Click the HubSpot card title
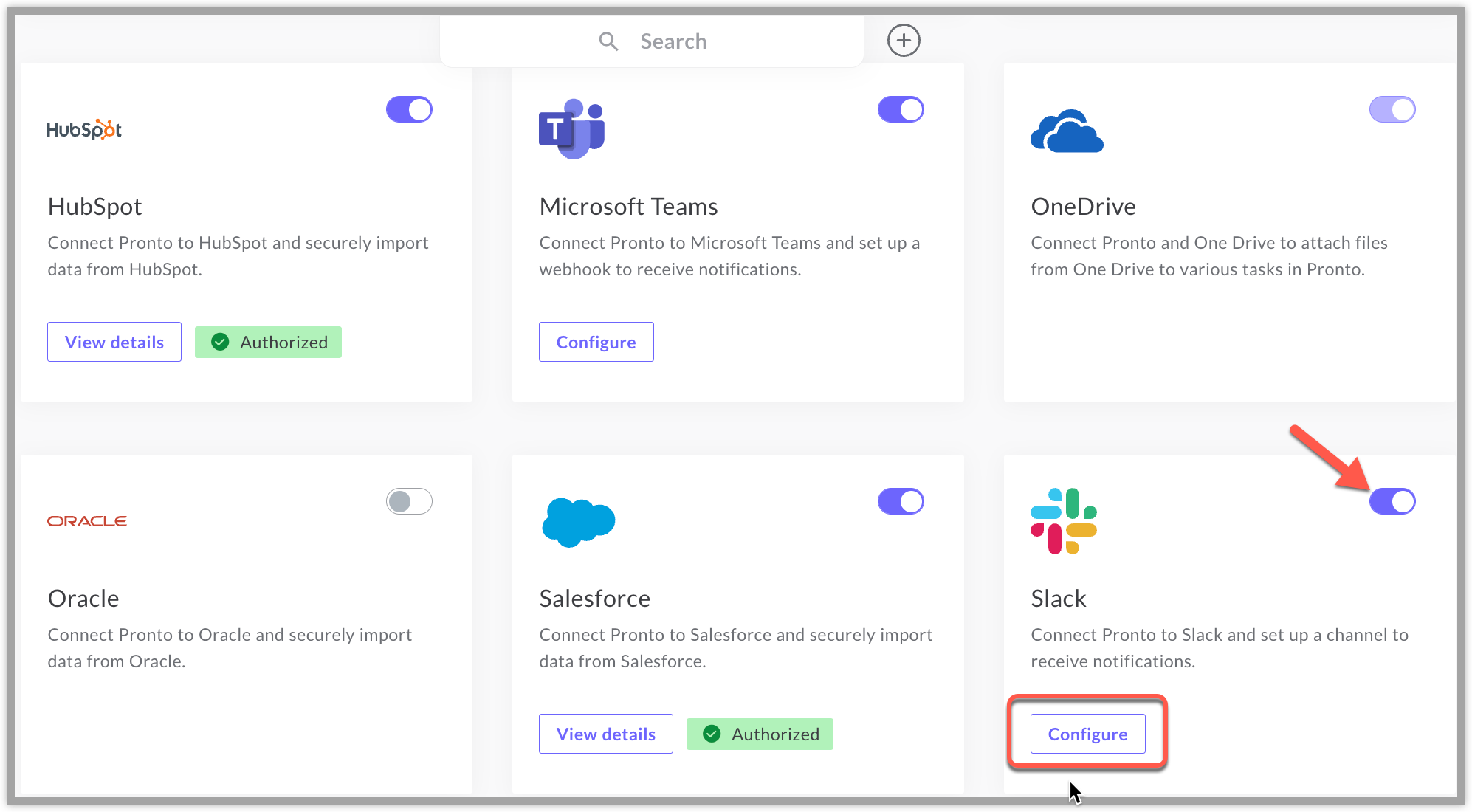Viewport: 1472px width, 812px height. click(x=94, y=207)
